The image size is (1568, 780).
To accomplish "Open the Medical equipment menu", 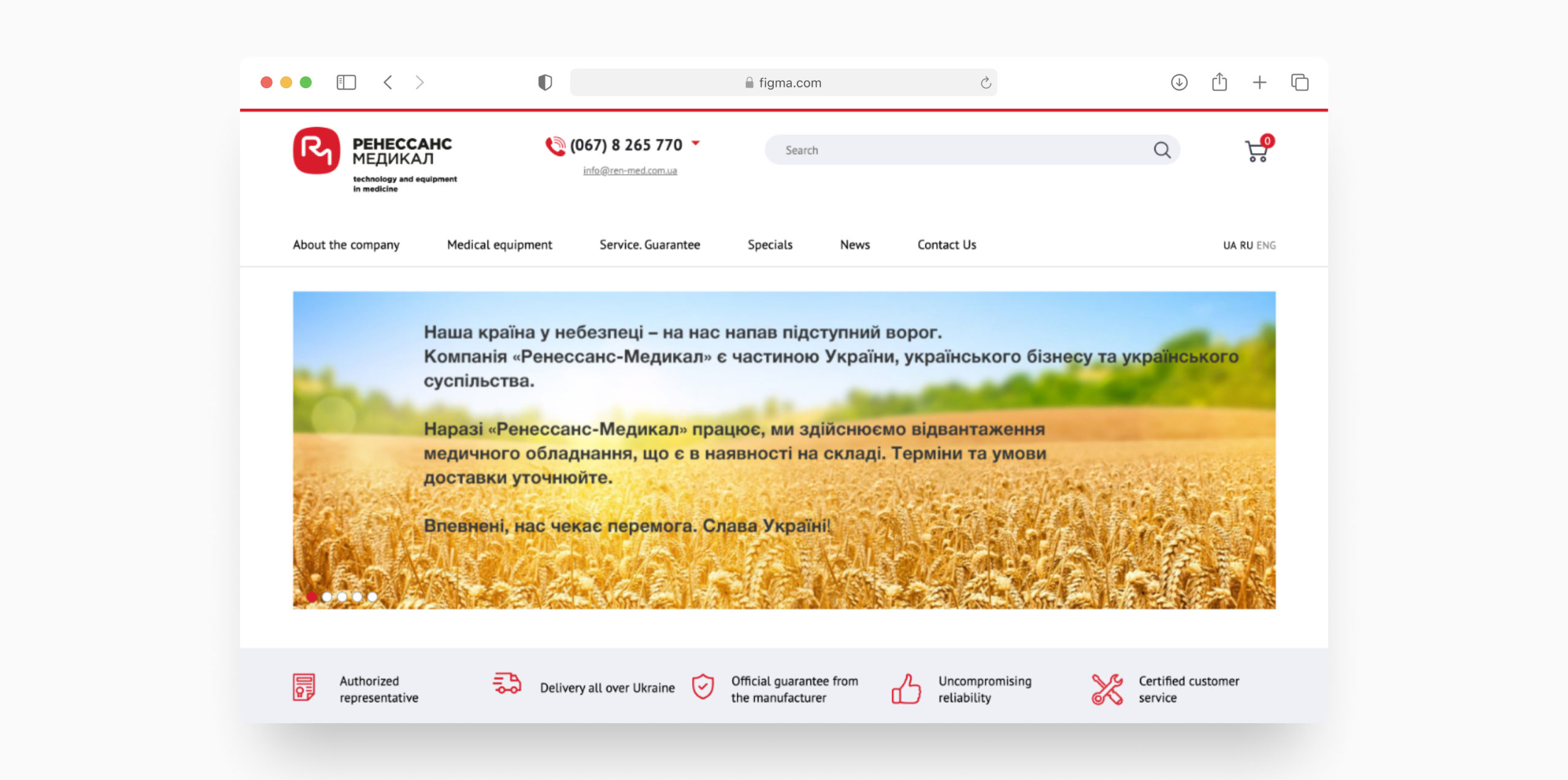I will click(499, 245).
